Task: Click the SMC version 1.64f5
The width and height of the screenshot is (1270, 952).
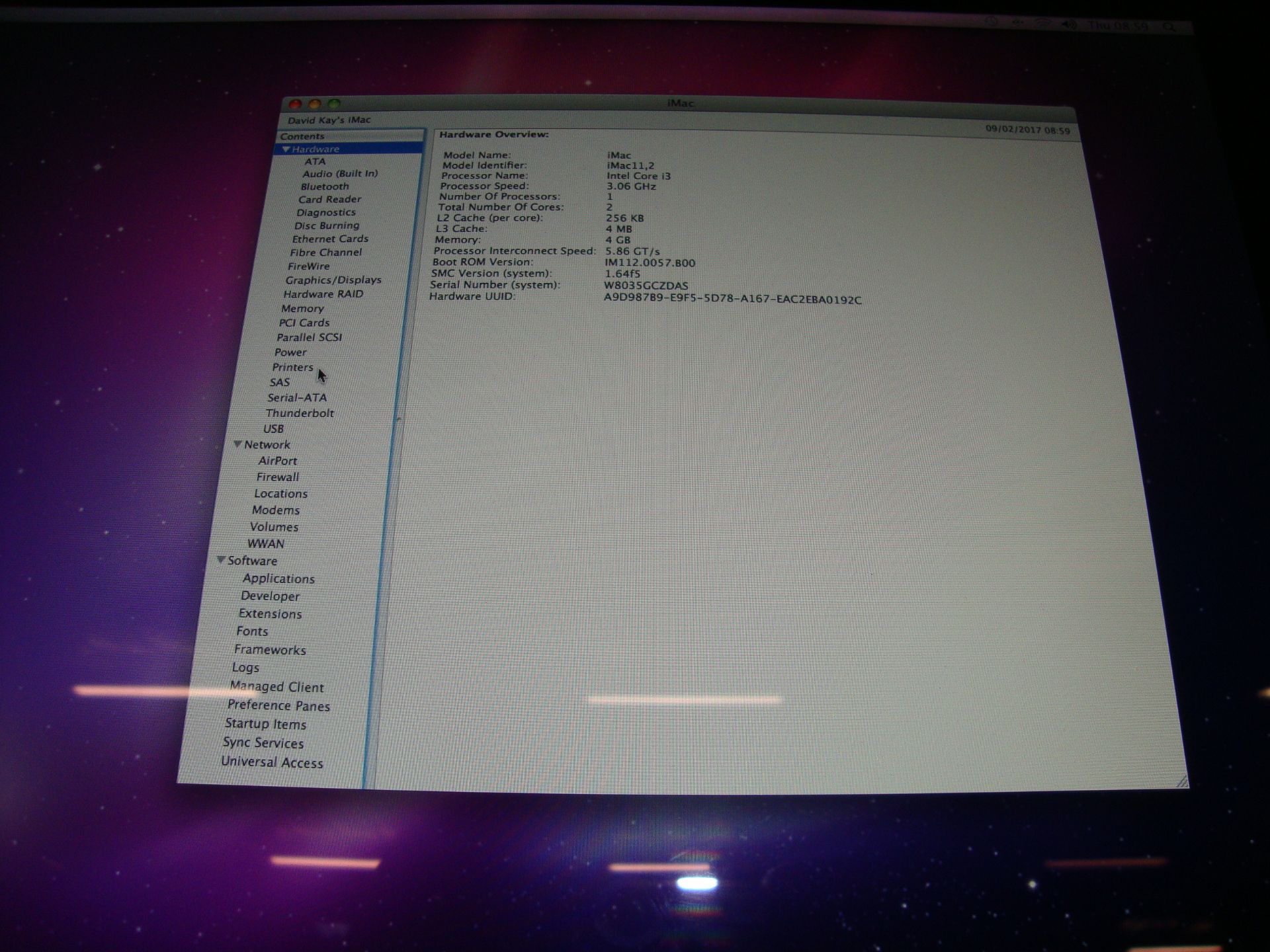Action: (622, 274)
